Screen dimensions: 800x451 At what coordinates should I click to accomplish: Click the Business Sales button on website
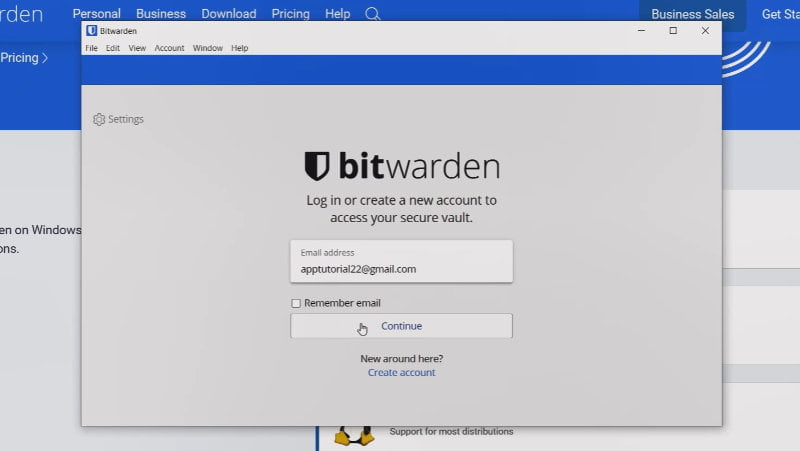(x=692, y=14)
